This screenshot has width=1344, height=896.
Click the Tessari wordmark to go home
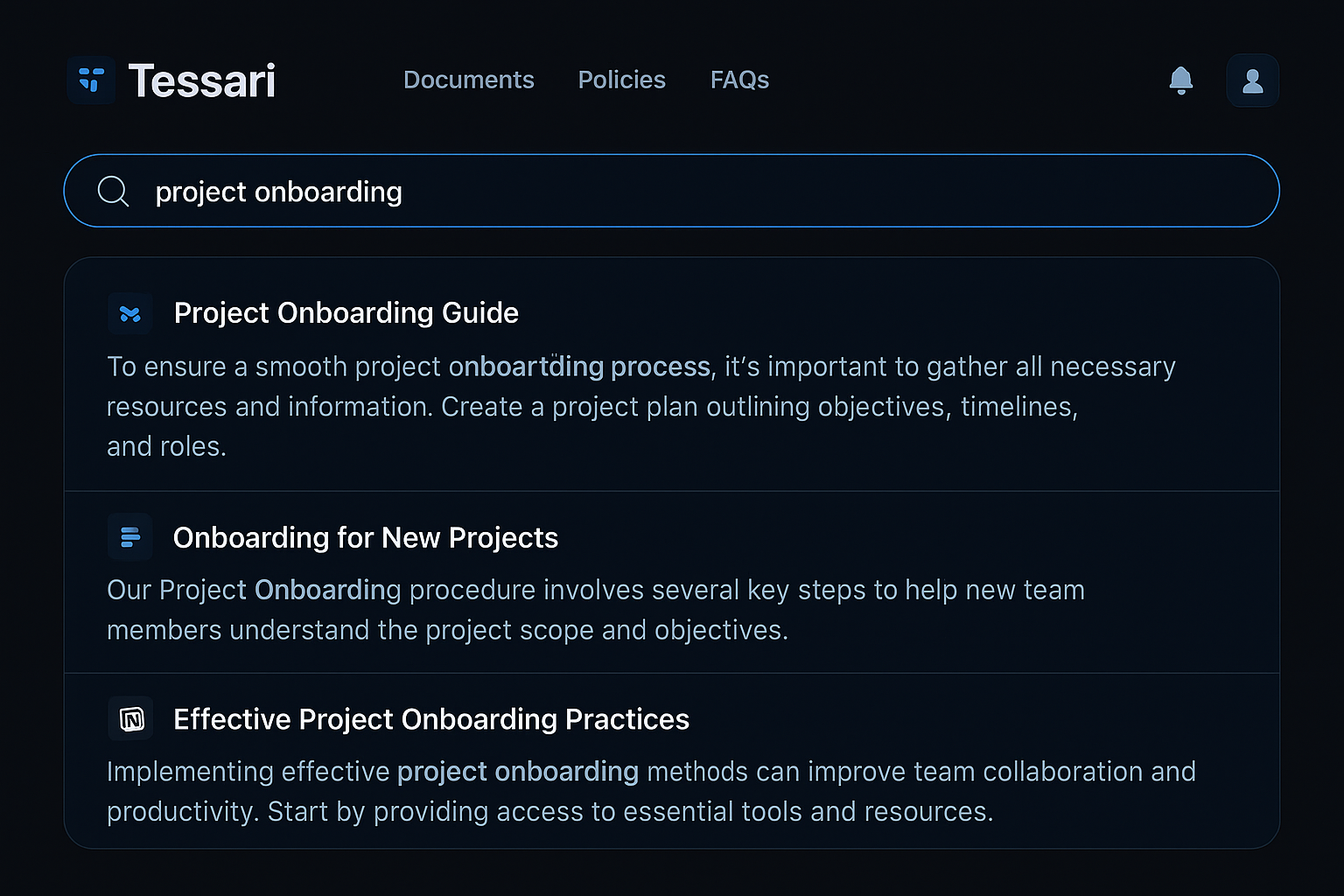point(201,80)
